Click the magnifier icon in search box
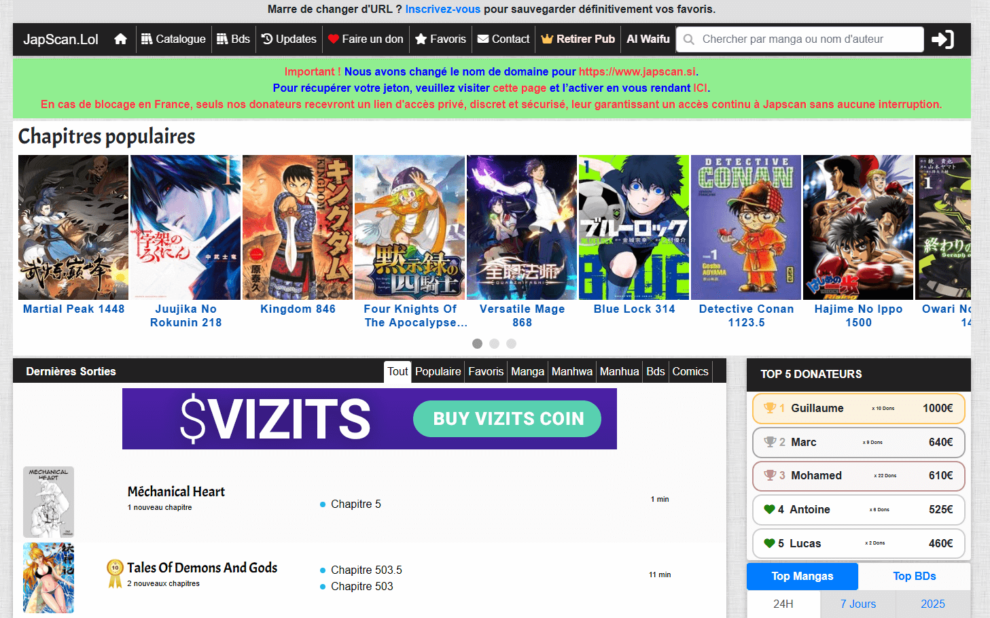Screen dimensions: 990x618 (689, 40)
